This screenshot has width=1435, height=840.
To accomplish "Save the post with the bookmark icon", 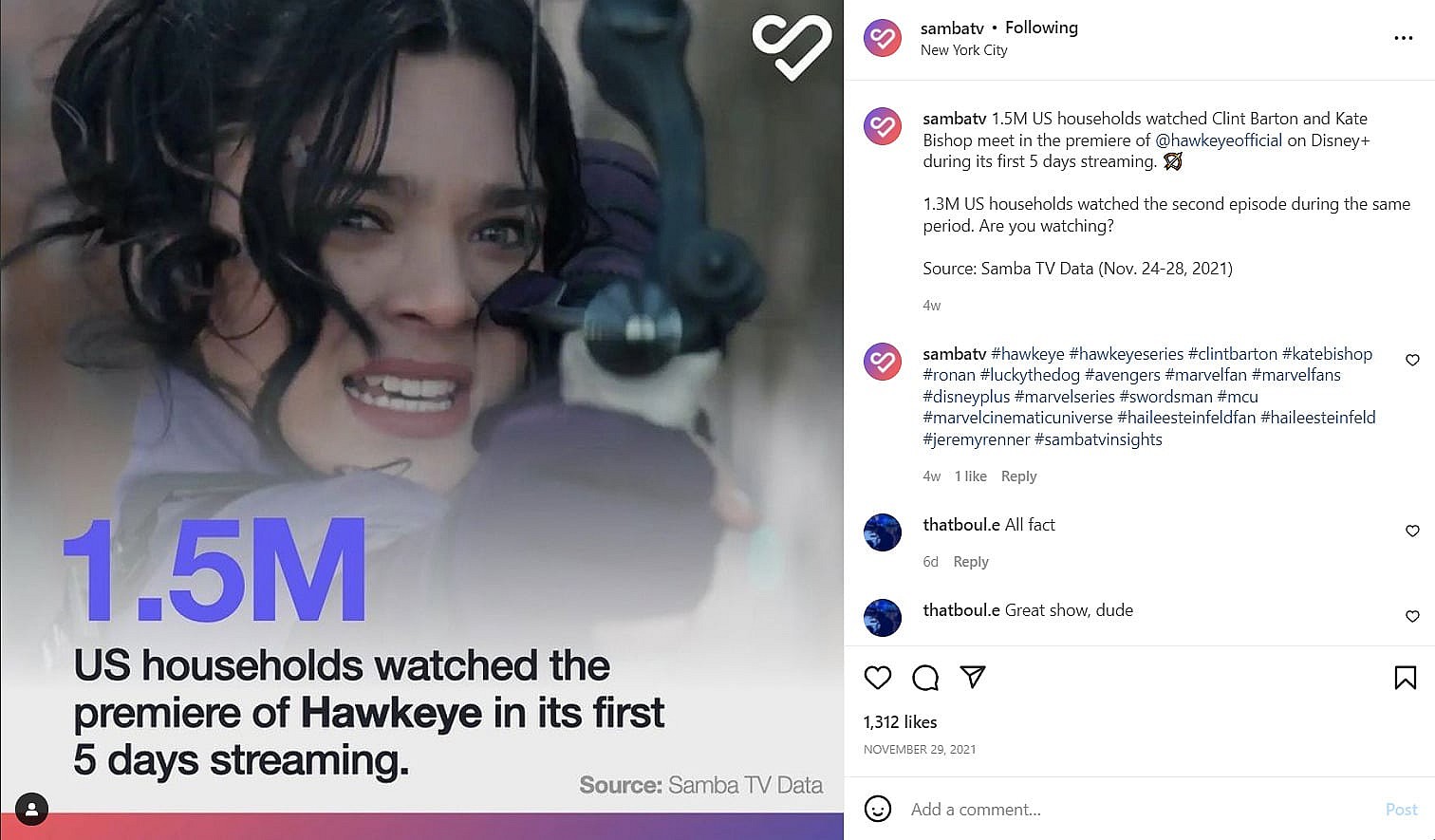I will (1406, 678).
